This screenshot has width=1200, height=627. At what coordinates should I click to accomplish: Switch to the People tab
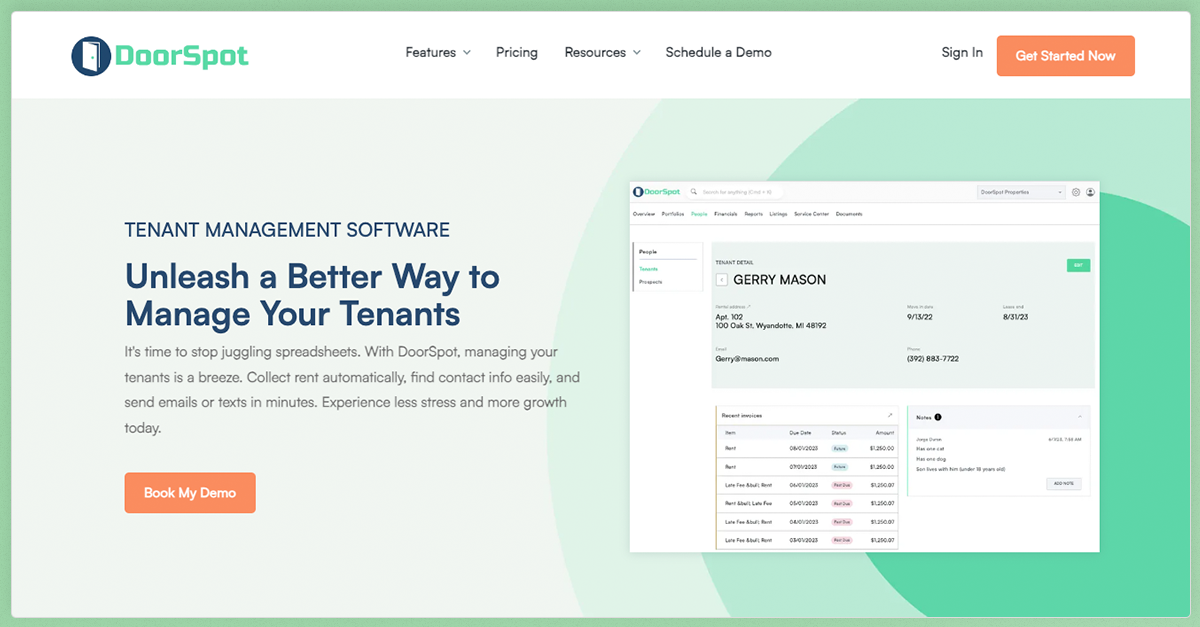(698, 214)
